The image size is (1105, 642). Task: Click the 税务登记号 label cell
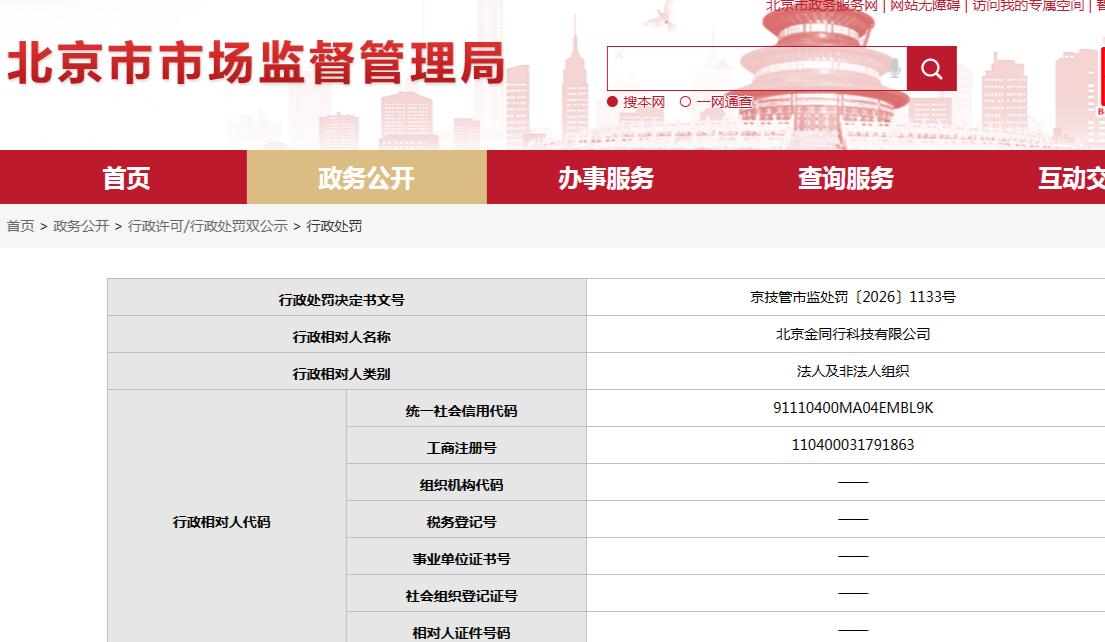pyautogui.click(x=467, y=519)
